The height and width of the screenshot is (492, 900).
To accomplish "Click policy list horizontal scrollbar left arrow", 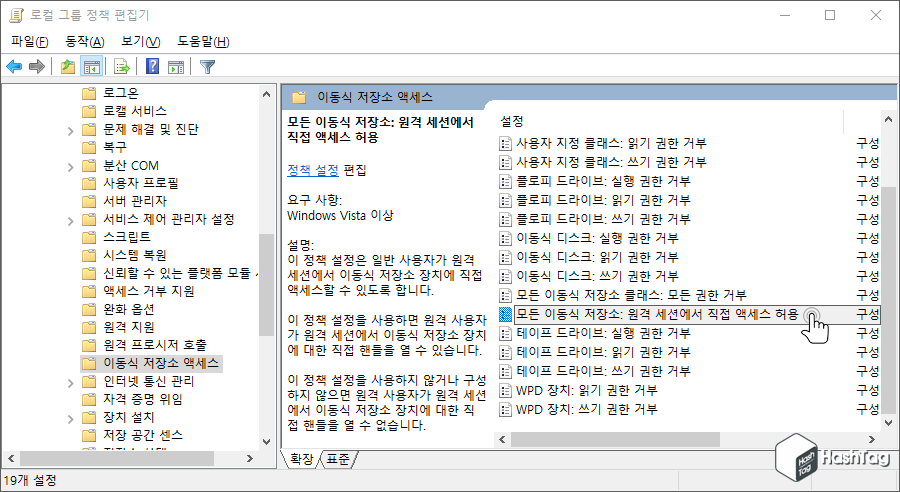I will coord(502,440).
